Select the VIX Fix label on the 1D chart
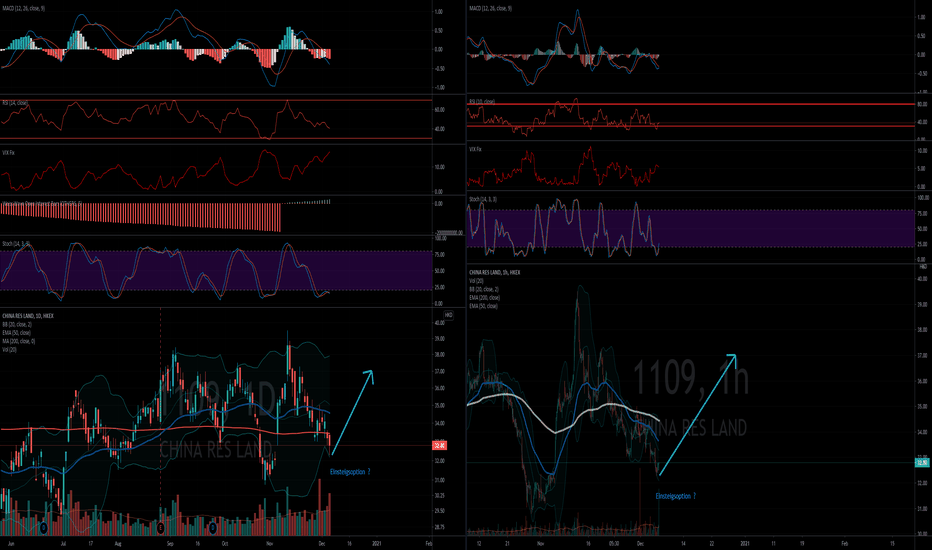The height and width of the screenshot is (550, 932). point(8,153)
